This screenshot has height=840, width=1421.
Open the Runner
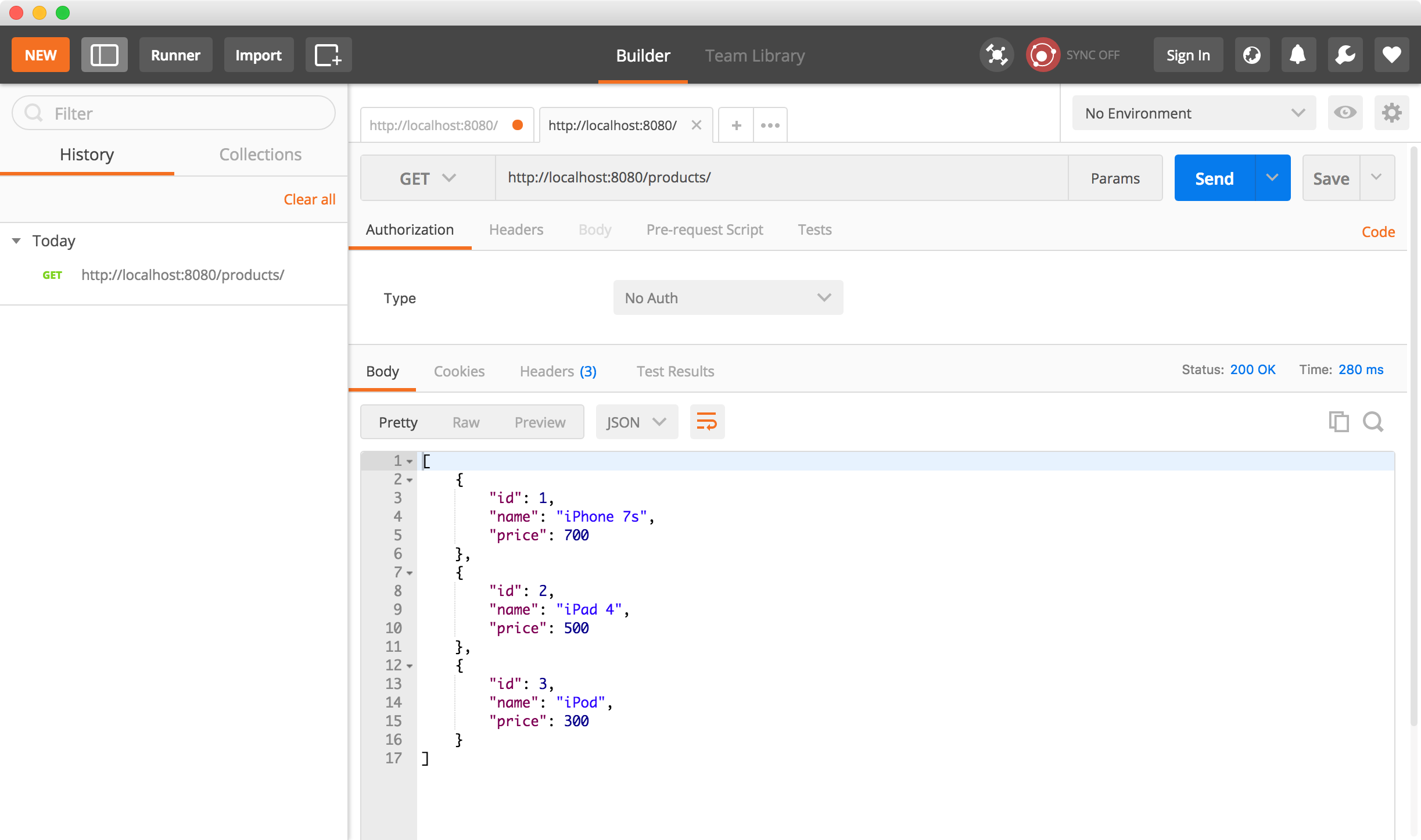pos(175,55)
